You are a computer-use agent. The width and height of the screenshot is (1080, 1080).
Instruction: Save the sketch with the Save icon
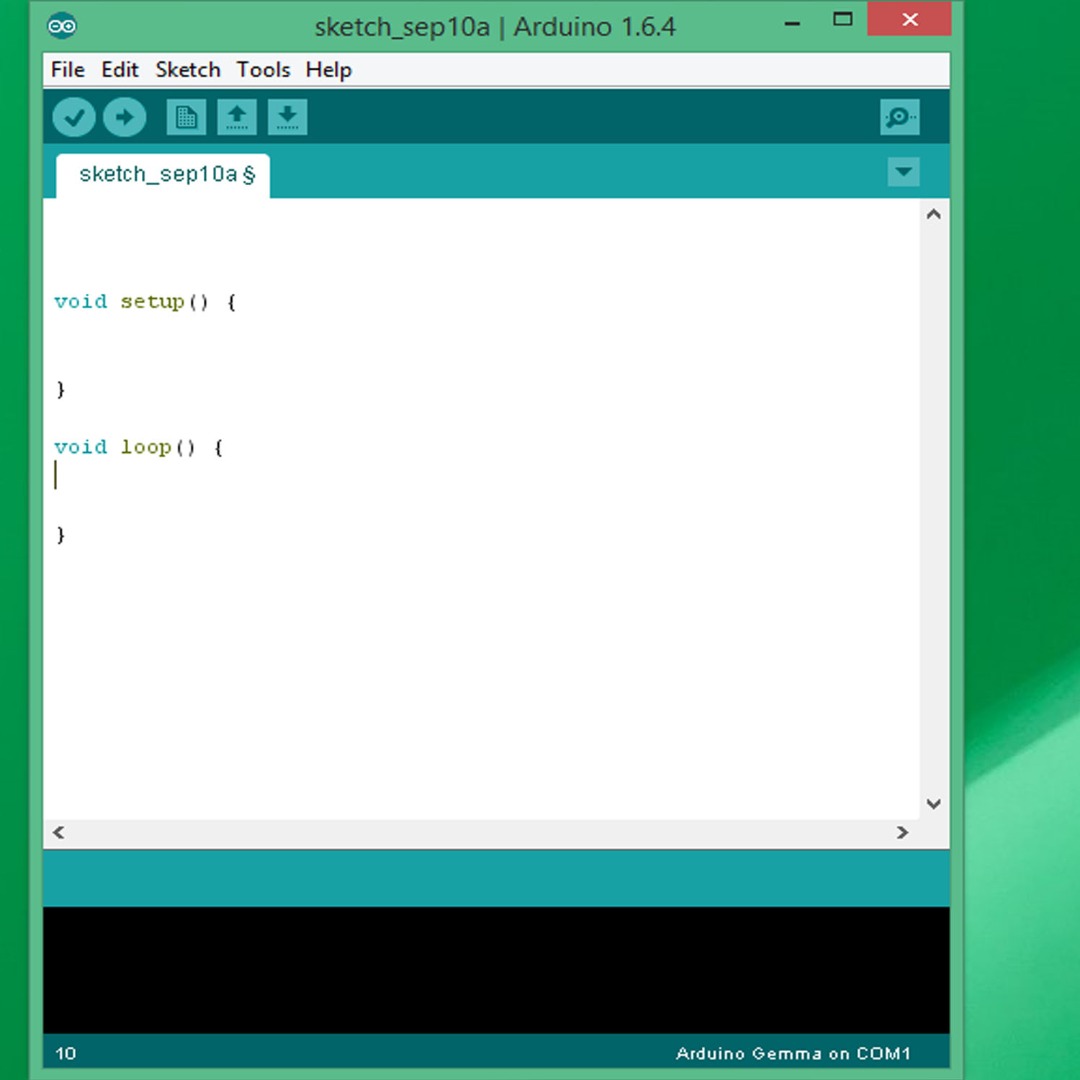point(287,117)
